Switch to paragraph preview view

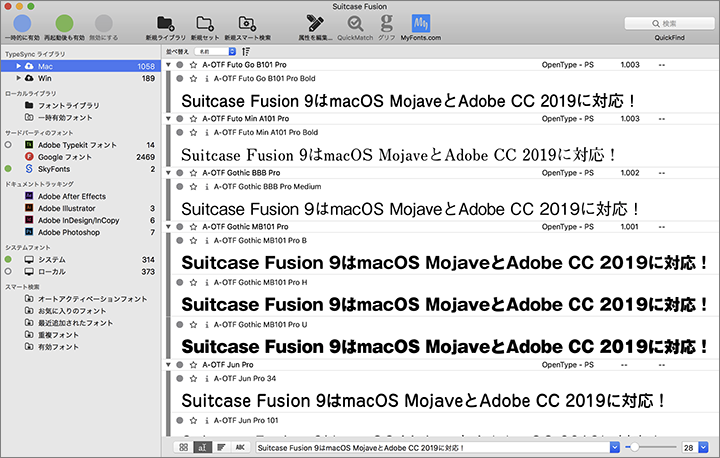[221, 447]
